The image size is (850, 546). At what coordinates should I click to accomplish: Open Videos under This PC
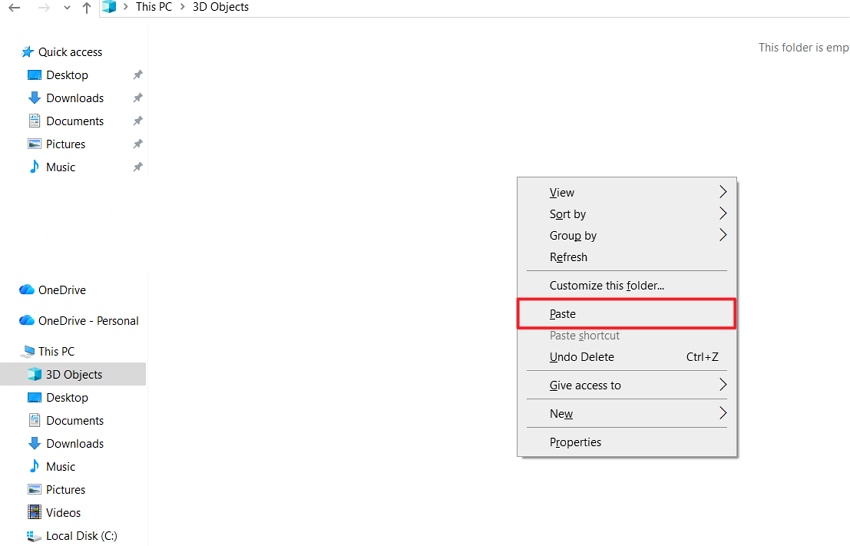pos(63,512)
